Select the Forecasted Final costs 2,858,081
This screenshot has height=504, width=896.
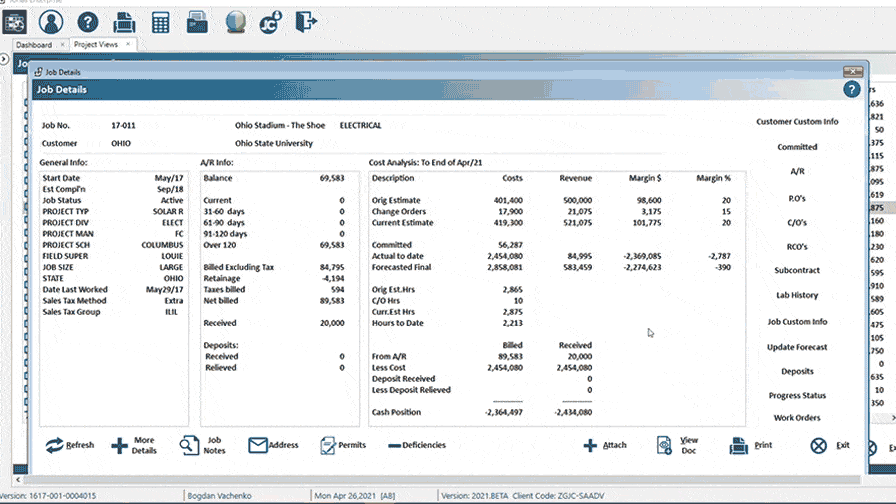[505, 267]
